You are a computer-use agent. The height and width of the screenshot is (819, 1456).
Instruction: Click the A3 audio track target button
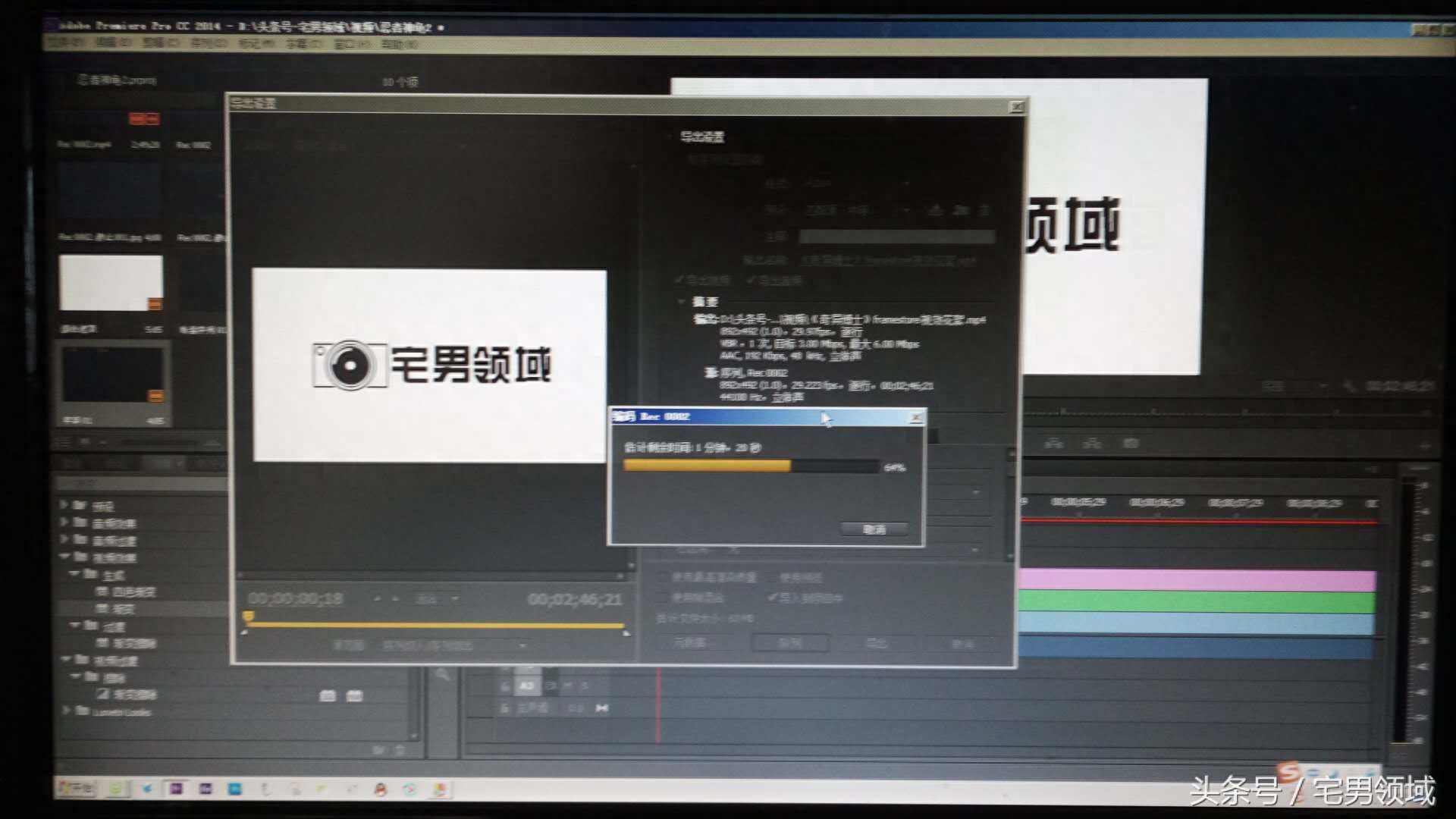point(526,686)
